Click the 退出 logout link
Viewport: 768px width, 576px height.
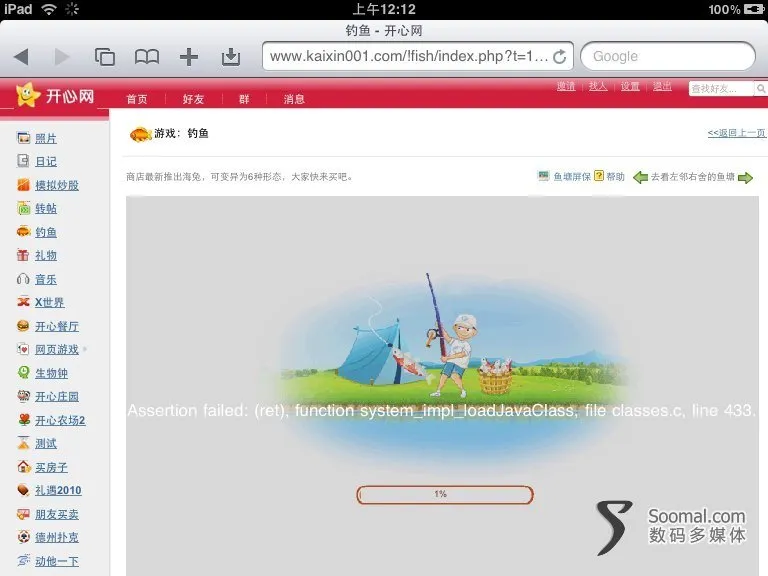pos(662,87)
